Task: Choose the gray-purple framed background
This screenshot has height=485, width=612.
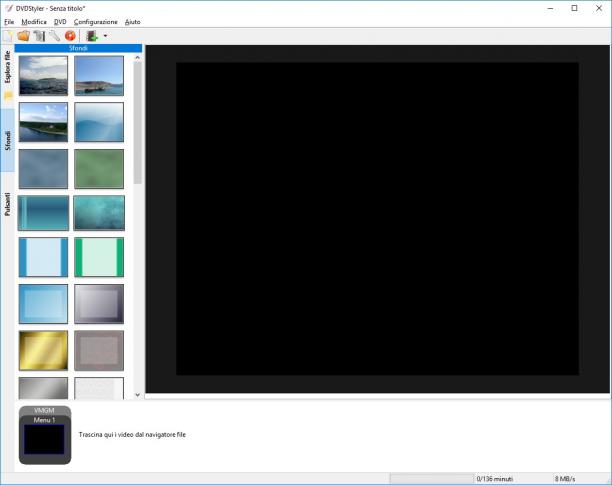Action: click(x=99, y=304)
